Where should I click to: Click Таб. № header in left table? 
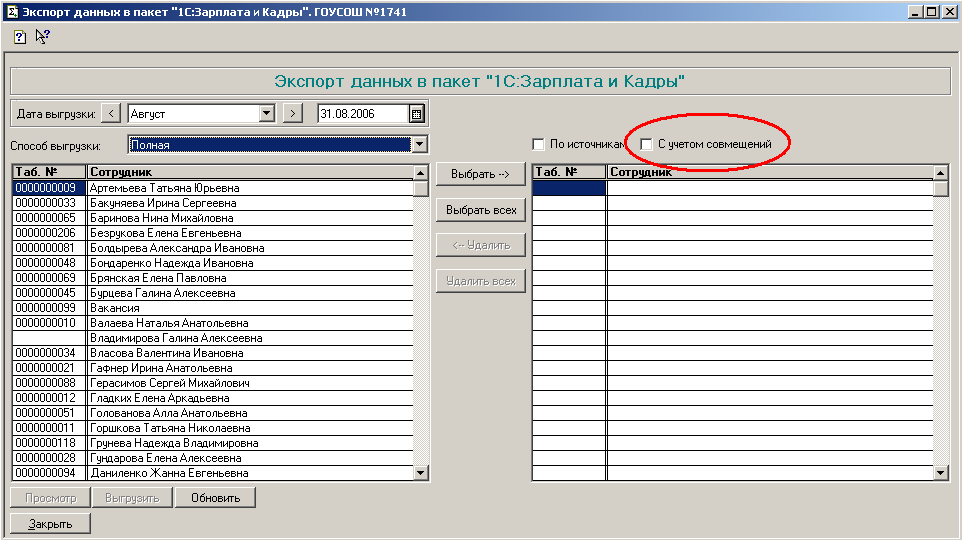coord(49,172)
